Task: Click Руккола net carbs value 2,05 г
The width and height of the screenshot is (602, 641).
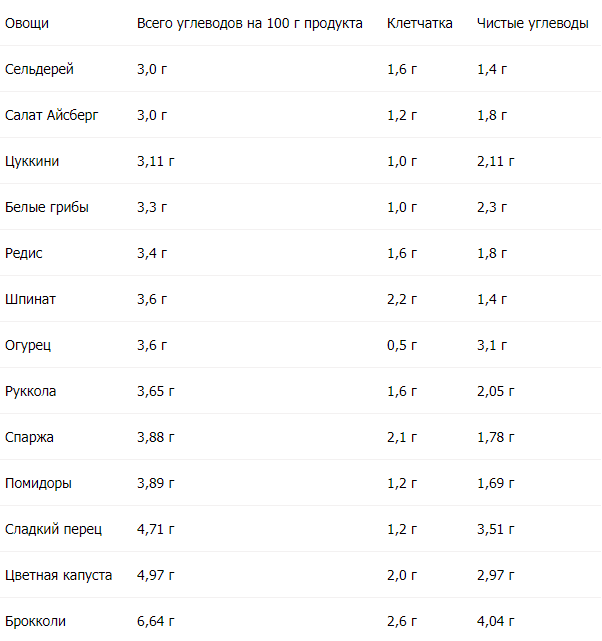Action: [495, 391]
